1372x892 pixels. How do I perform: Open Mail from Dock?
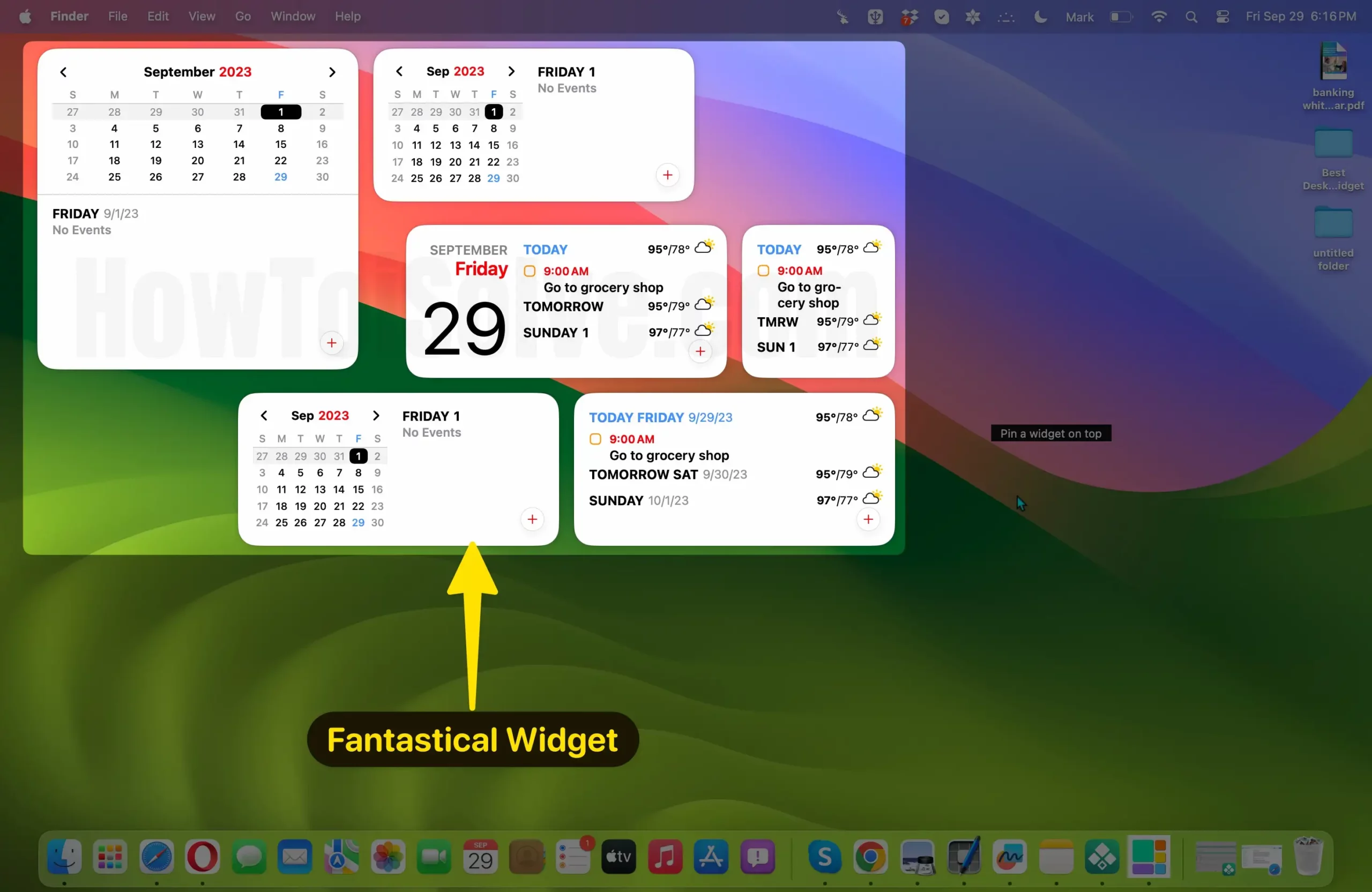click(295, 857)
